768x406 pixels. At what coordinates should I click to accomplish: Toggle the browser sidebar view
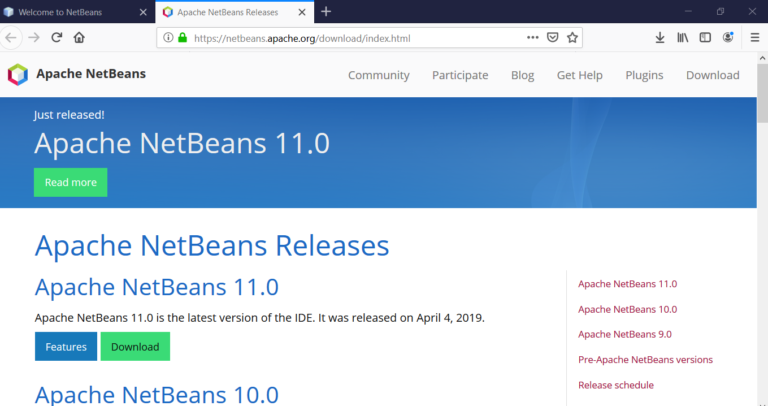[705, 38]
